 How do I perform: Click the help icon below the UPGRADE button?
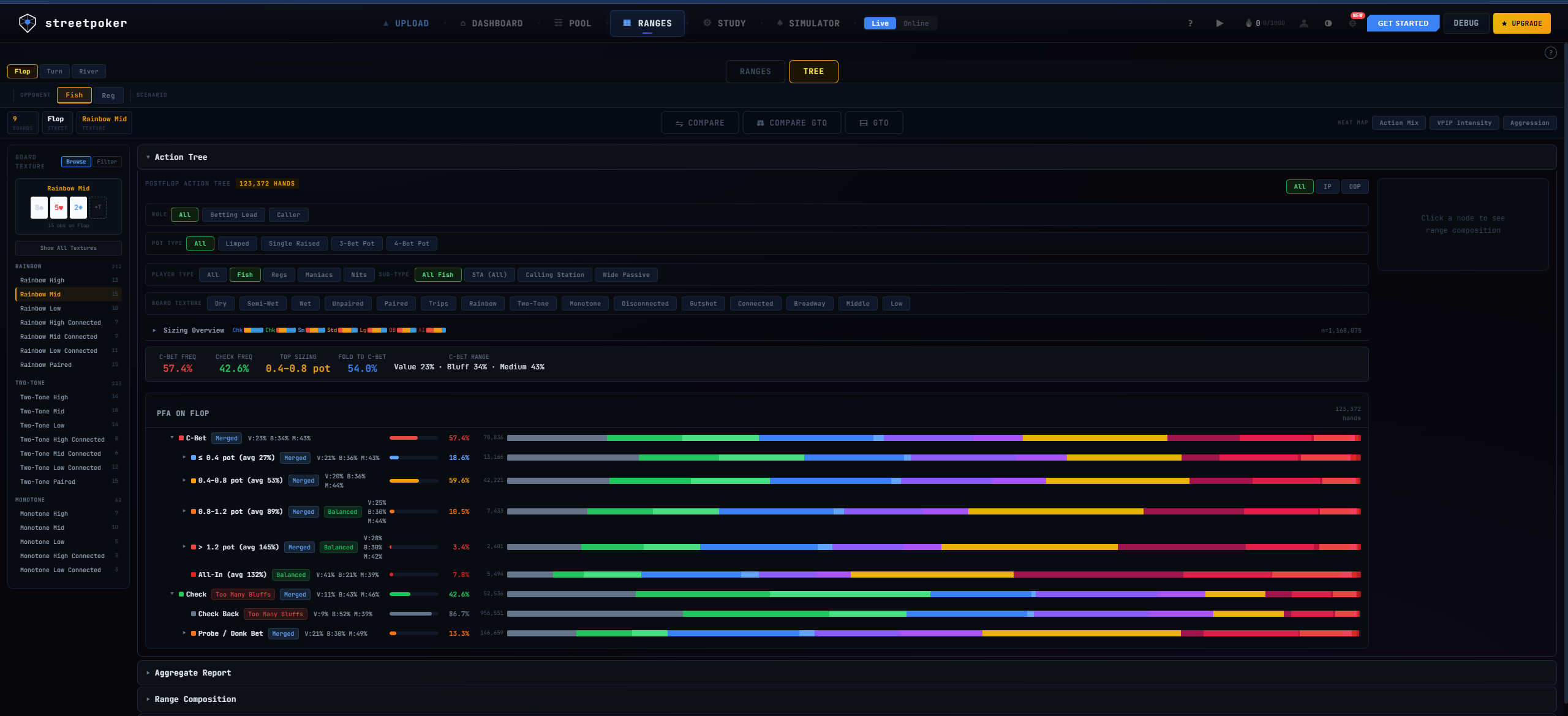(1550, 53)
